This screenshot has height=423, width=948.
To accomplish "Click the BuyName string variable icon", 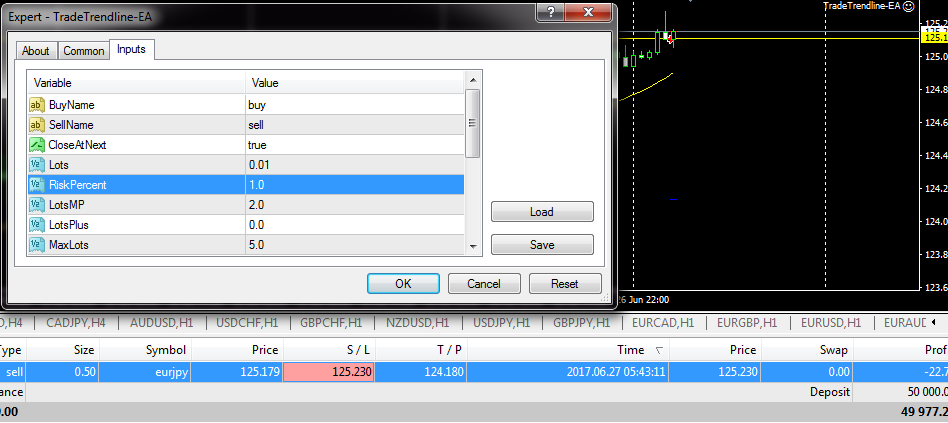I will 37,104.
